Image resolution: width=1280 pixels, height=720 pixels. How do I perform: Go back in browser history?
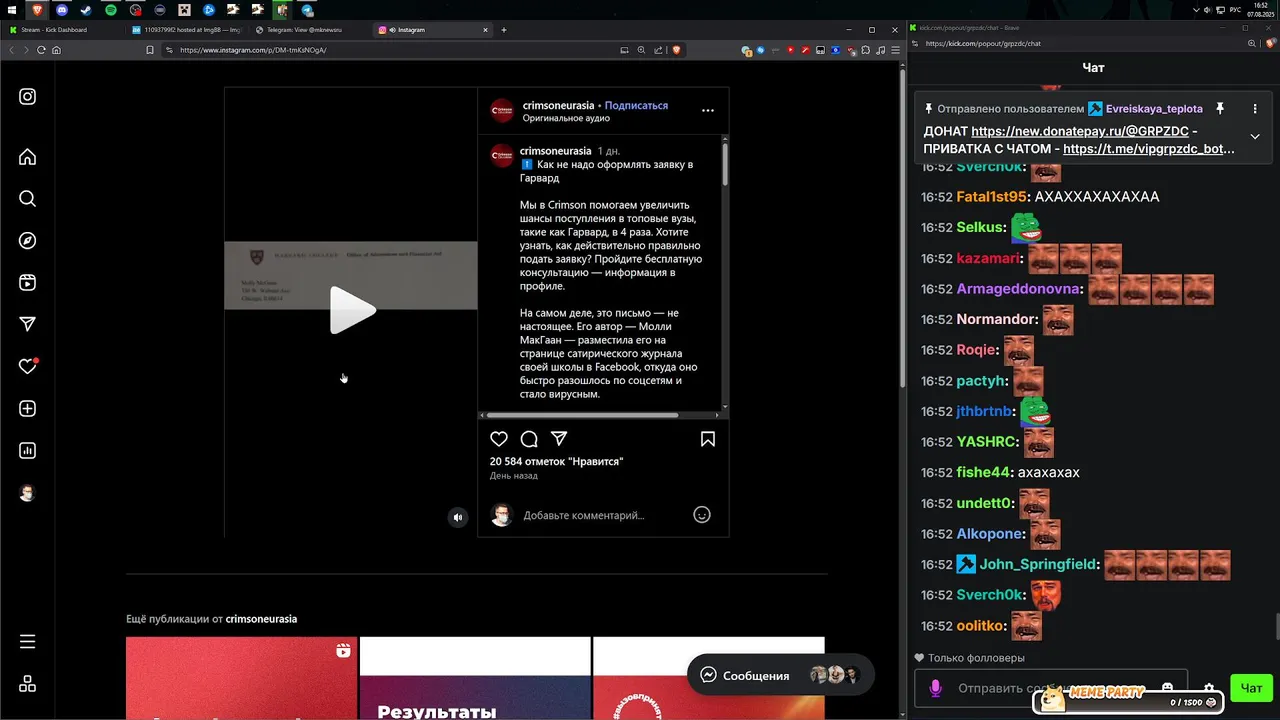point(10,50)
